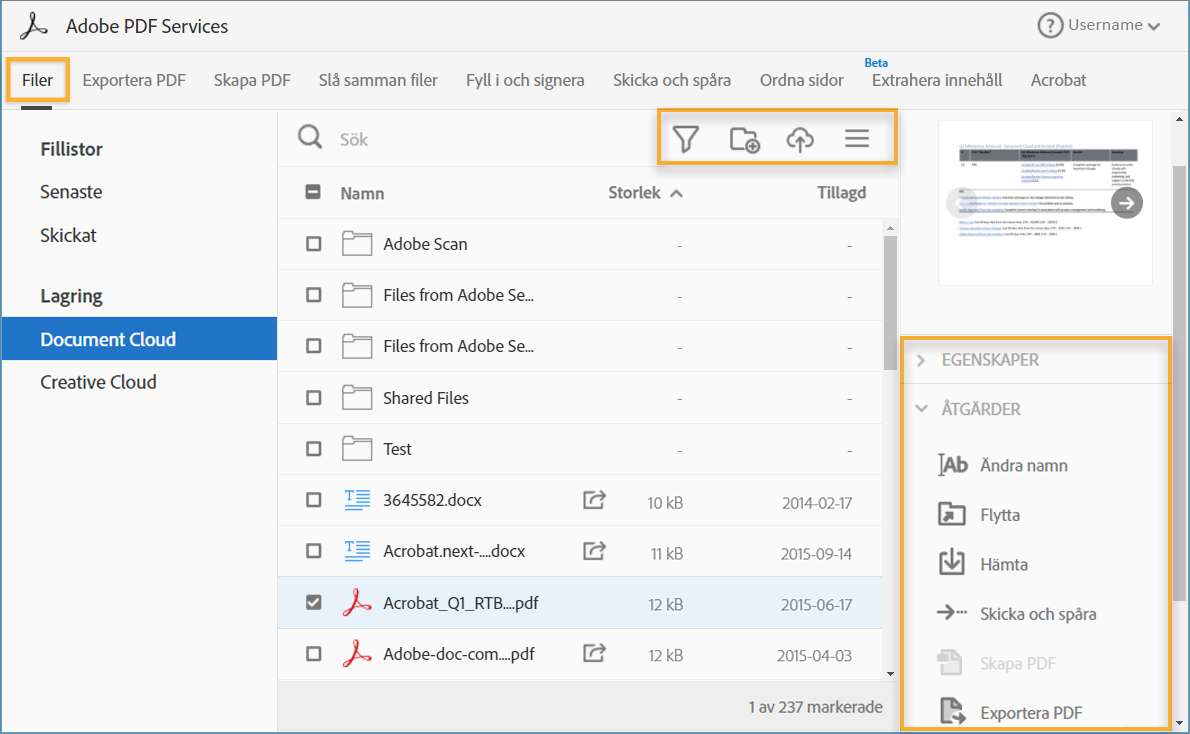1190x734 pixels.
Task: Click the file list vertical scrollbar thumb
Action: [890, 302]
